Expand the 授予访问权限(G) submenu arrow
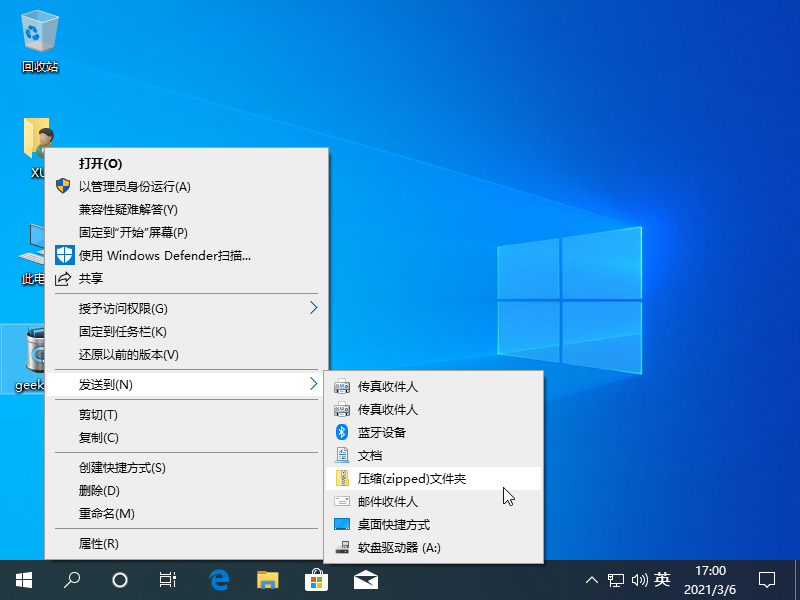800x600 pixels. coord(313,308)
